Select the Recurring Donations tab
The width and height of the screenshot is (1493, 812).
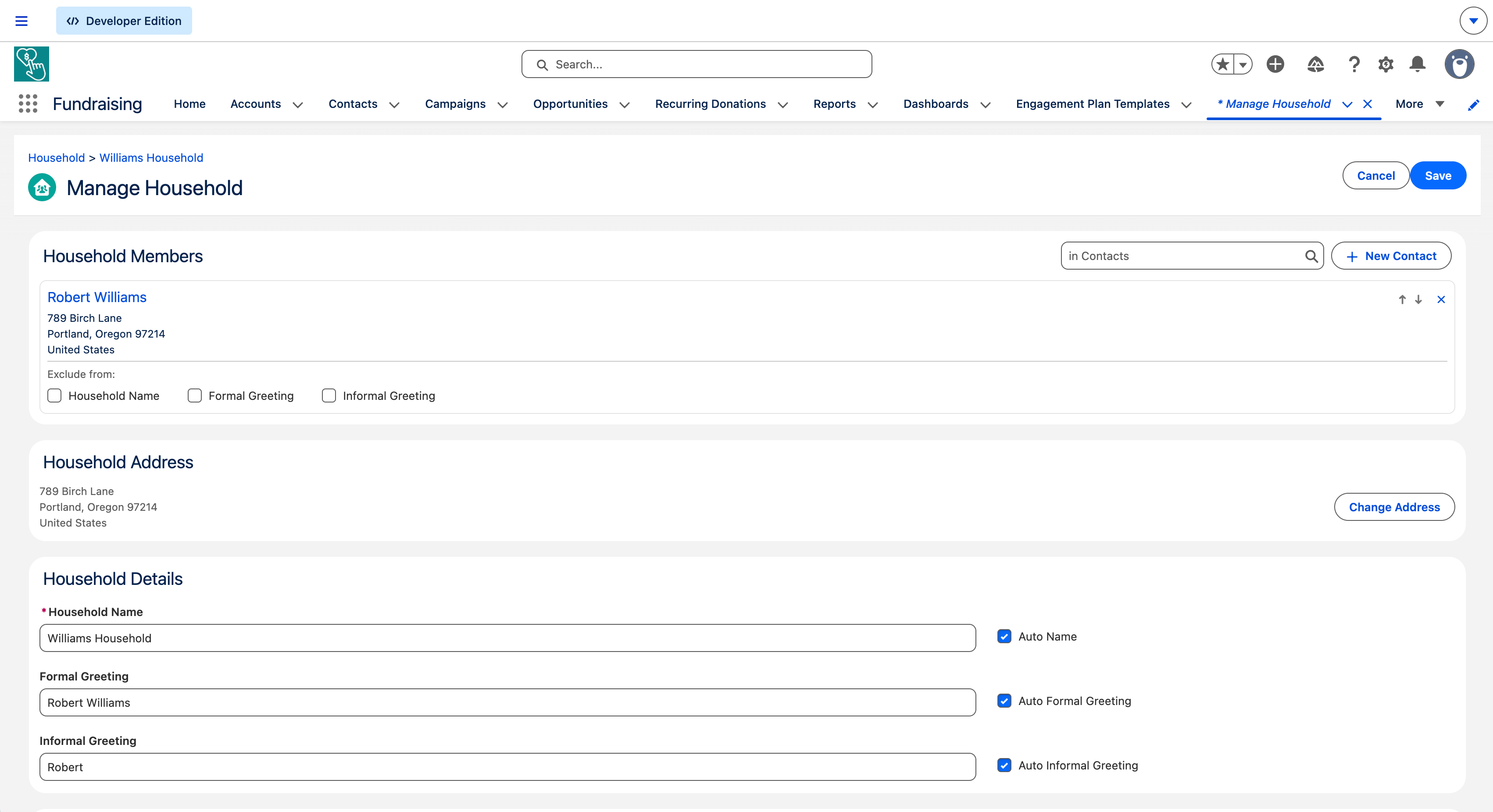tap(710, 104)
